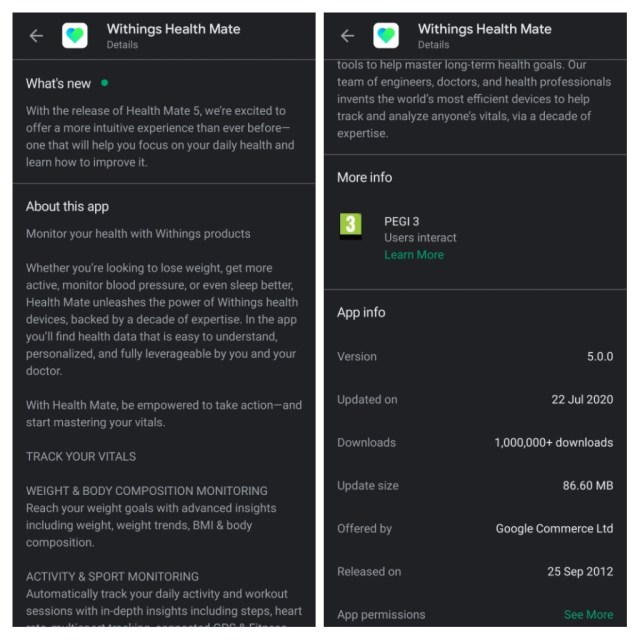Tap the back arrow in the left panel
The height and width of the screenshot is (640, 640).
(37, 36)
